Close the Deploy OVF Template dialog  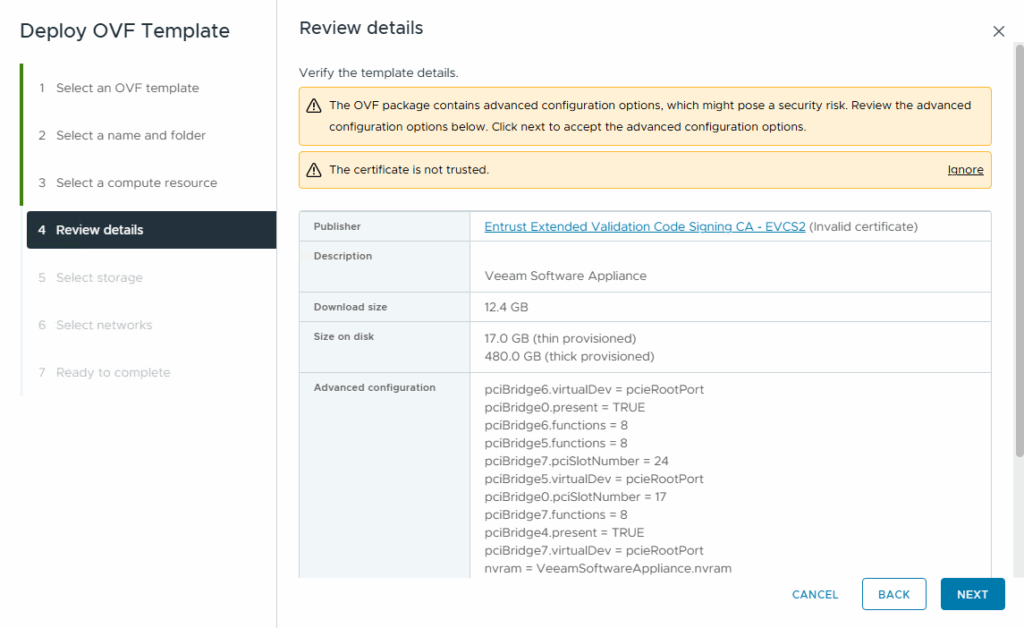click(998, 31)
